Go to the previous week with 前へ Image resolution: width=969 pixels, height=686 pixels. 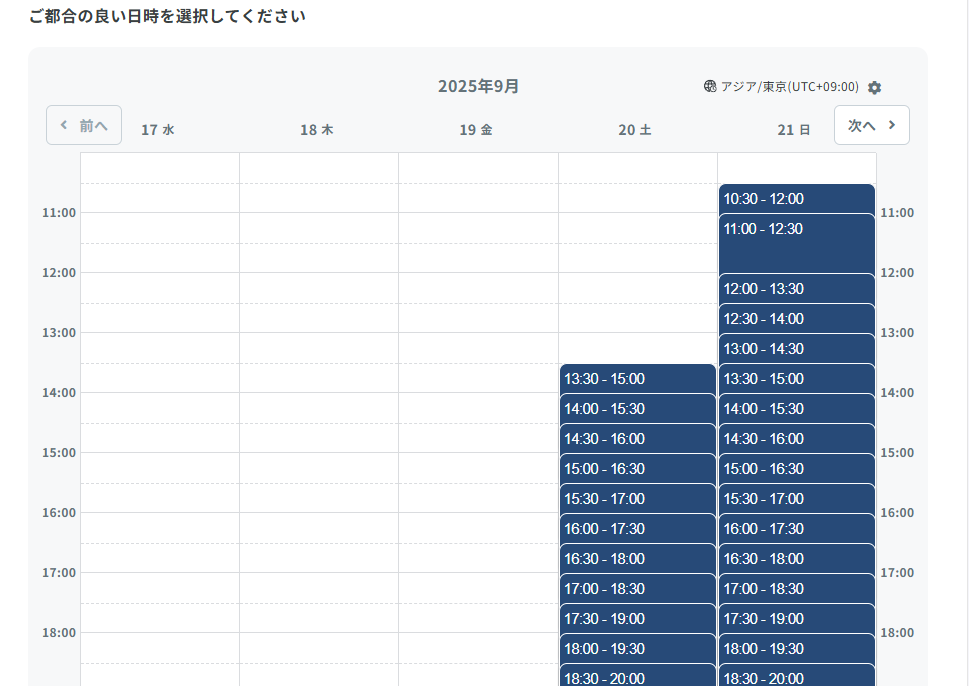pyautogui.click(x=84, y=124)
